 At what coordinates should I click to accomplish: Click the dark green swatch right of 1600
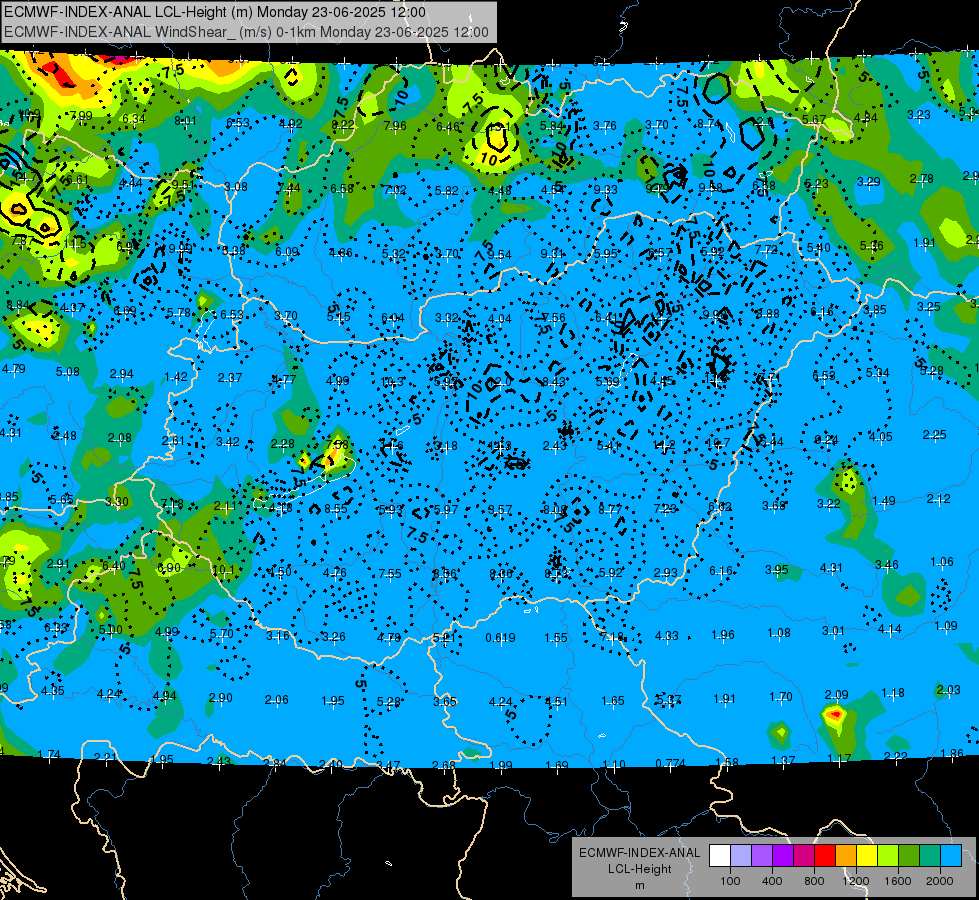tap(909, 855)
